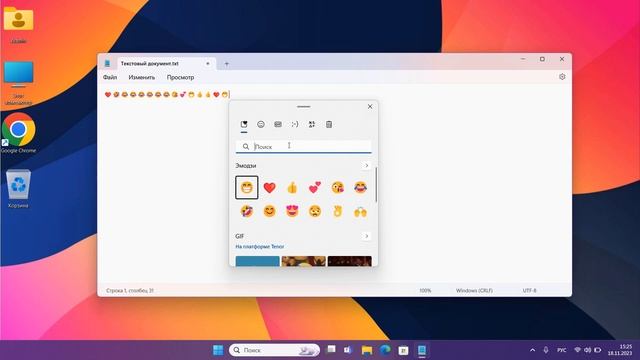Insert the face blowing a kiss emoji

[338, 187]
